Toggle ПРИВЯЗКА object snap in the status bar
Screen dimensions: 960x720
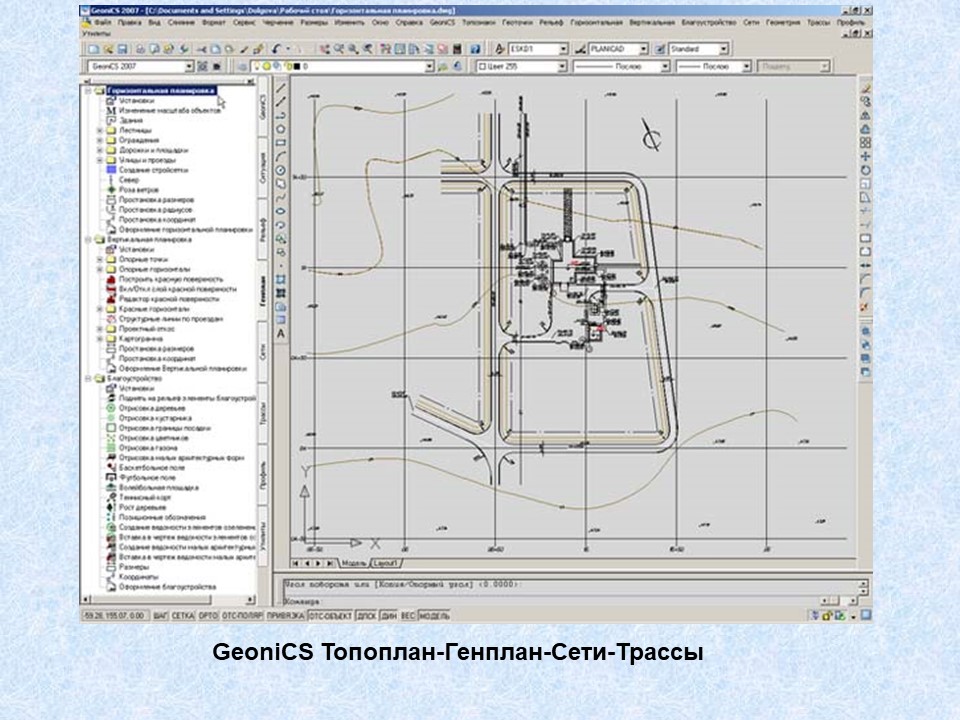tap(285, 615)
